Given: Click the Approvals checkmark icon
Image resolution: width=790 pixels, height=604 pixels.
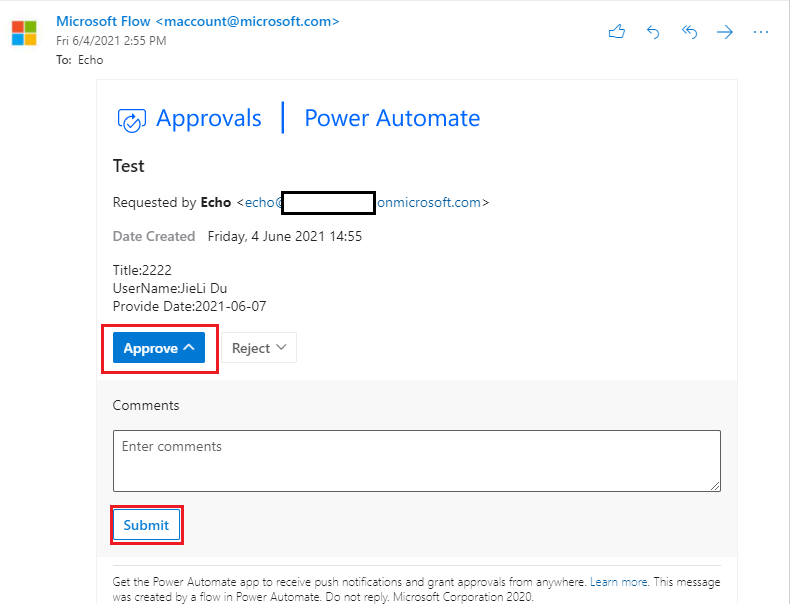Looking at the screenshot, I should 131,120.
